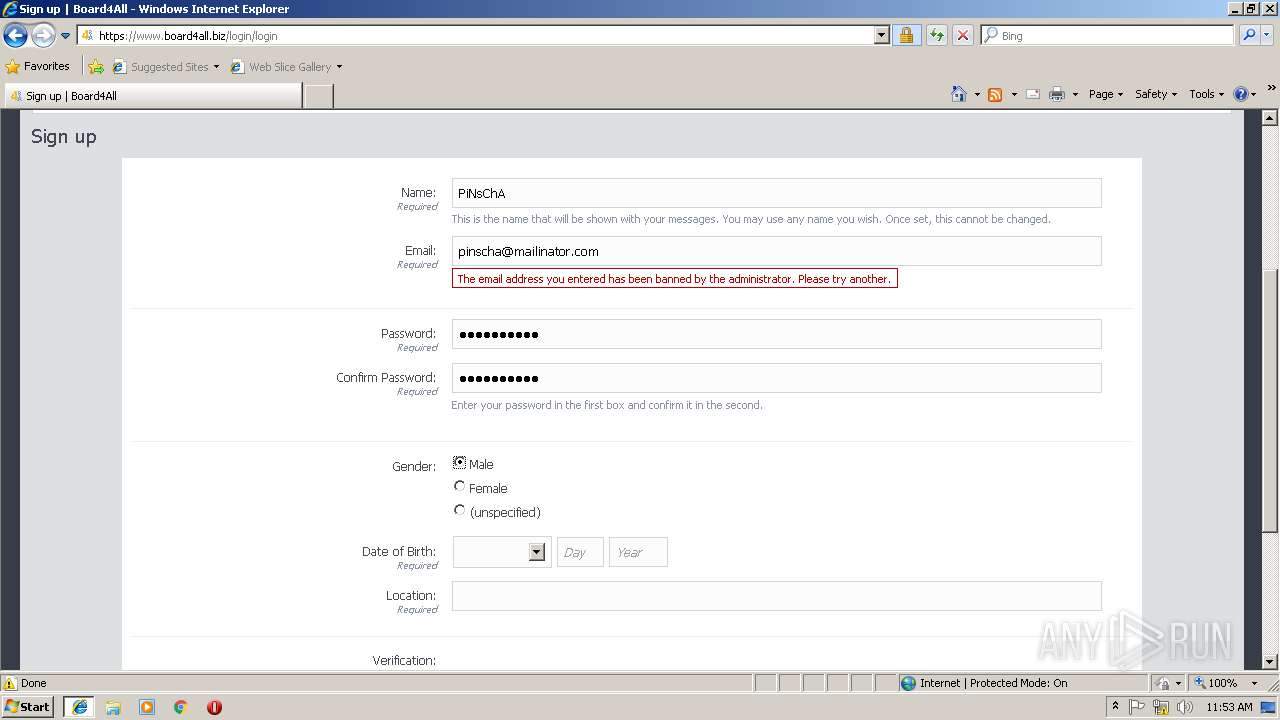This screenshot has height=720, width=1280.
Task: Click the Year of birth field
Action: pyautogui.click(x=638, y=552)
